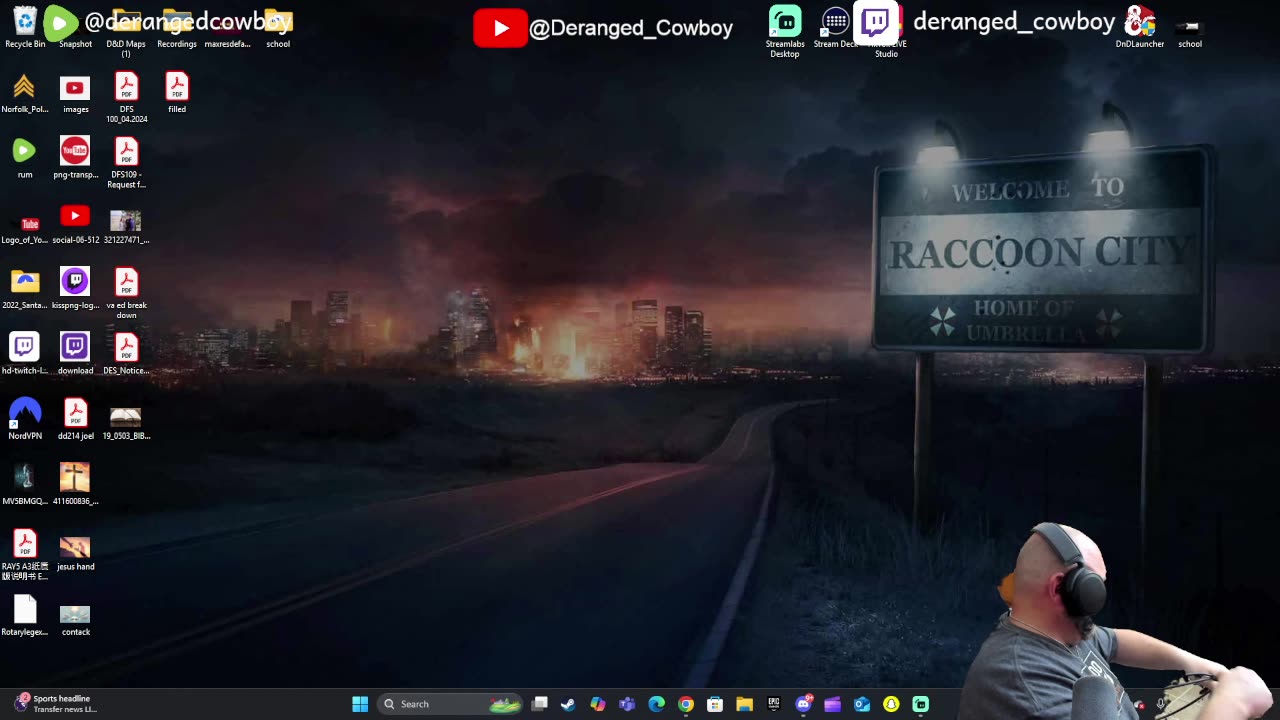Open the kisspng-log... Twitch image
This screenshot has height=720, width=1280.
point(75,290)
